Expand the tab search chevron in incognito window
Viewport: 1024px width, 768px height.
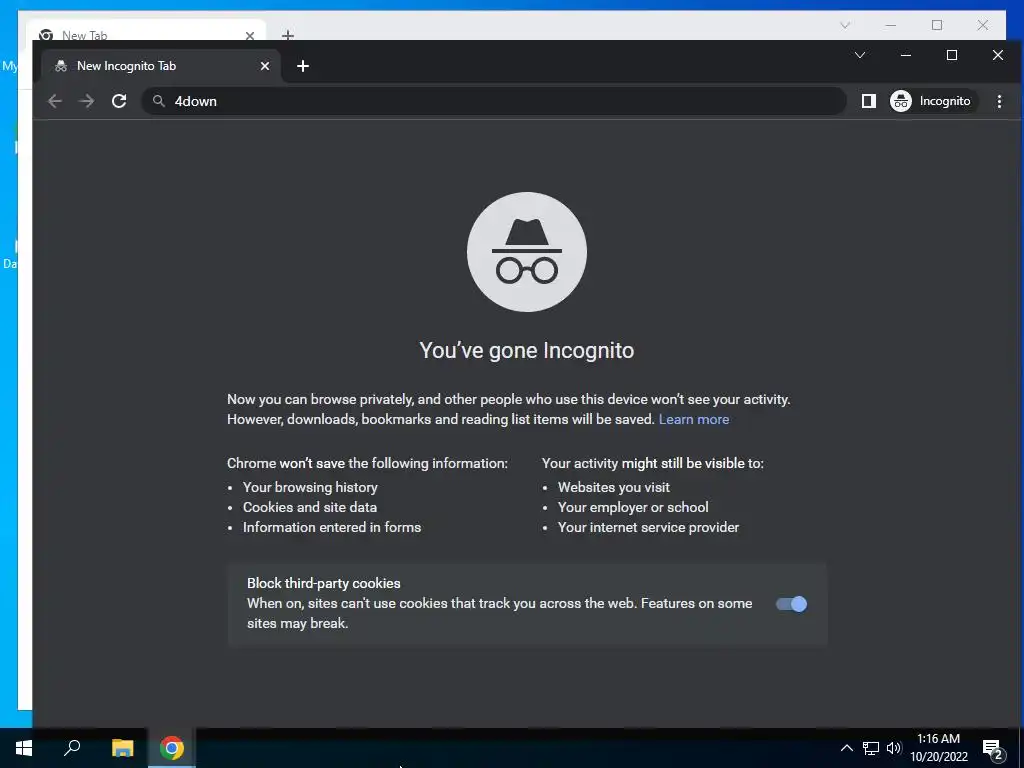pos(860,56)
